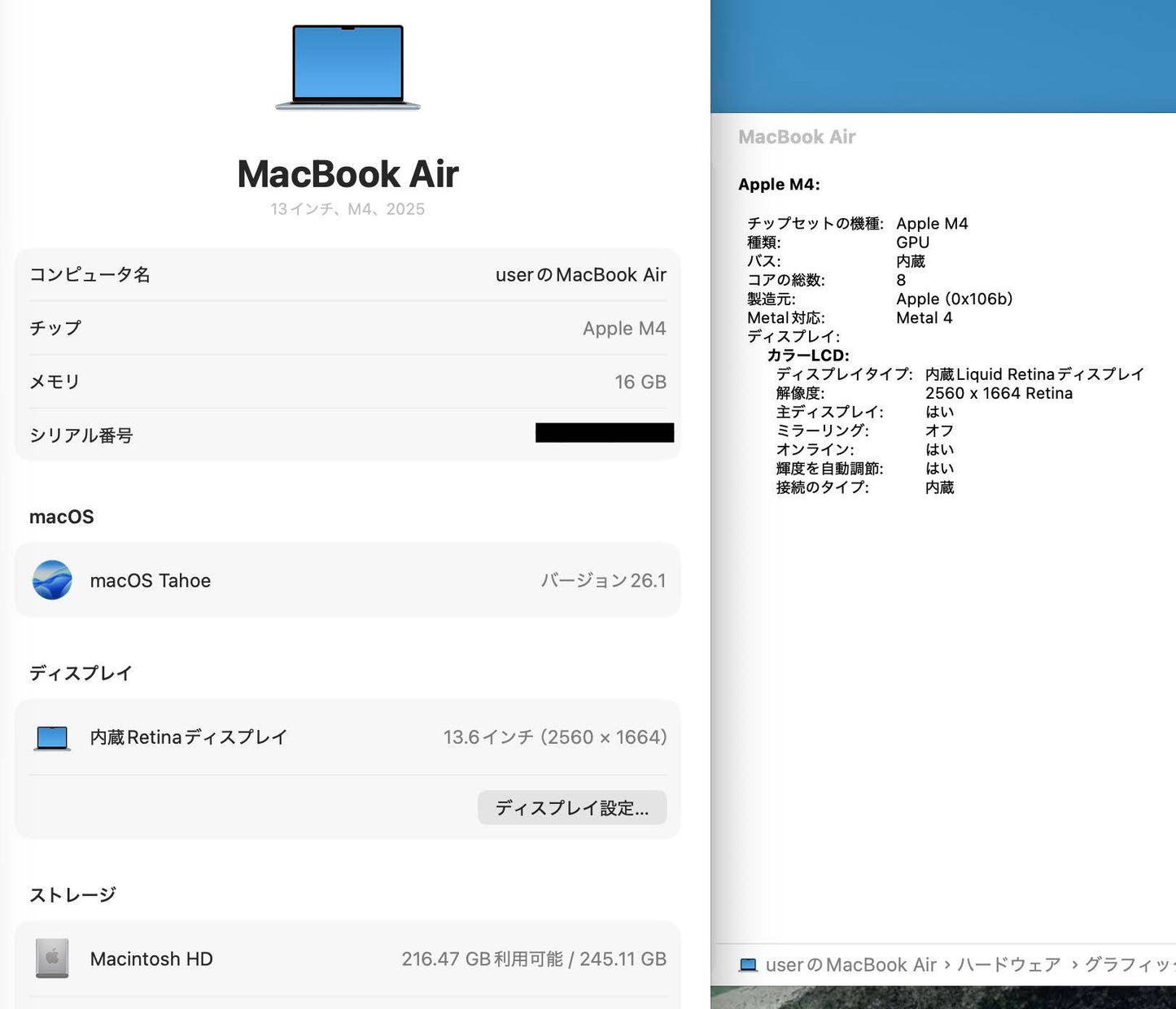Click the 'ディスプレイ:' label in System Information

coord(793,337)
